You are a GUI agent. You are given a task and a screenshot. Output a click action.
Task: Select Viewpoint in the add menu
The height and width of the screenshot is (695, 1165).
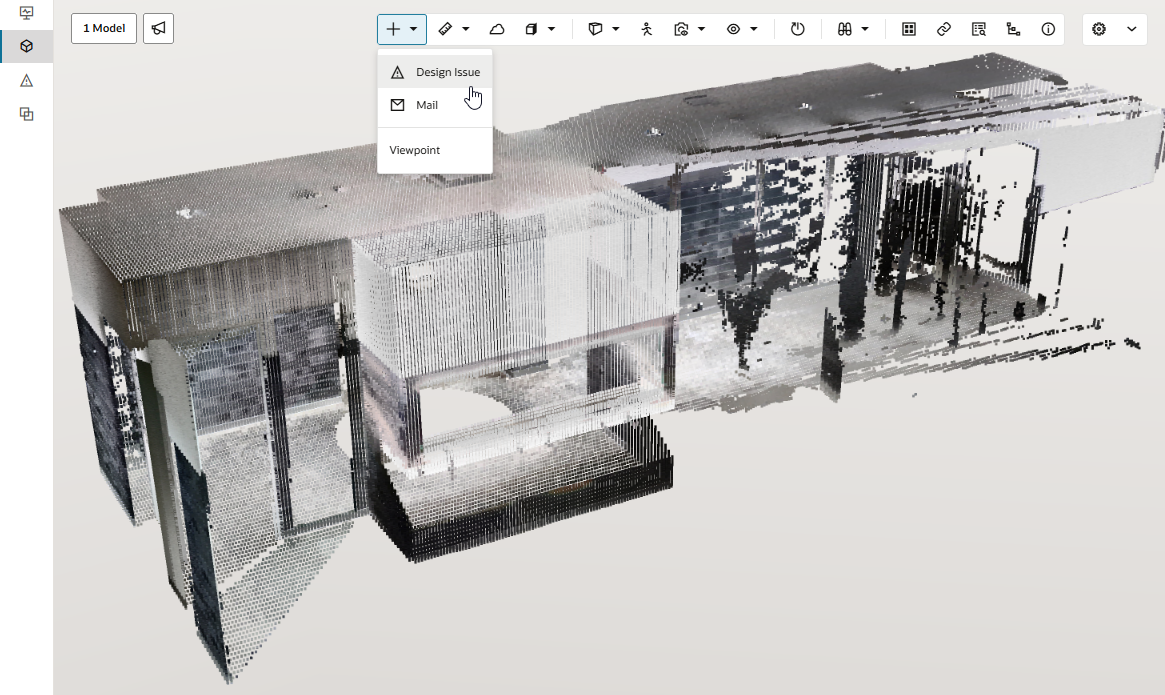click(415, 150)
